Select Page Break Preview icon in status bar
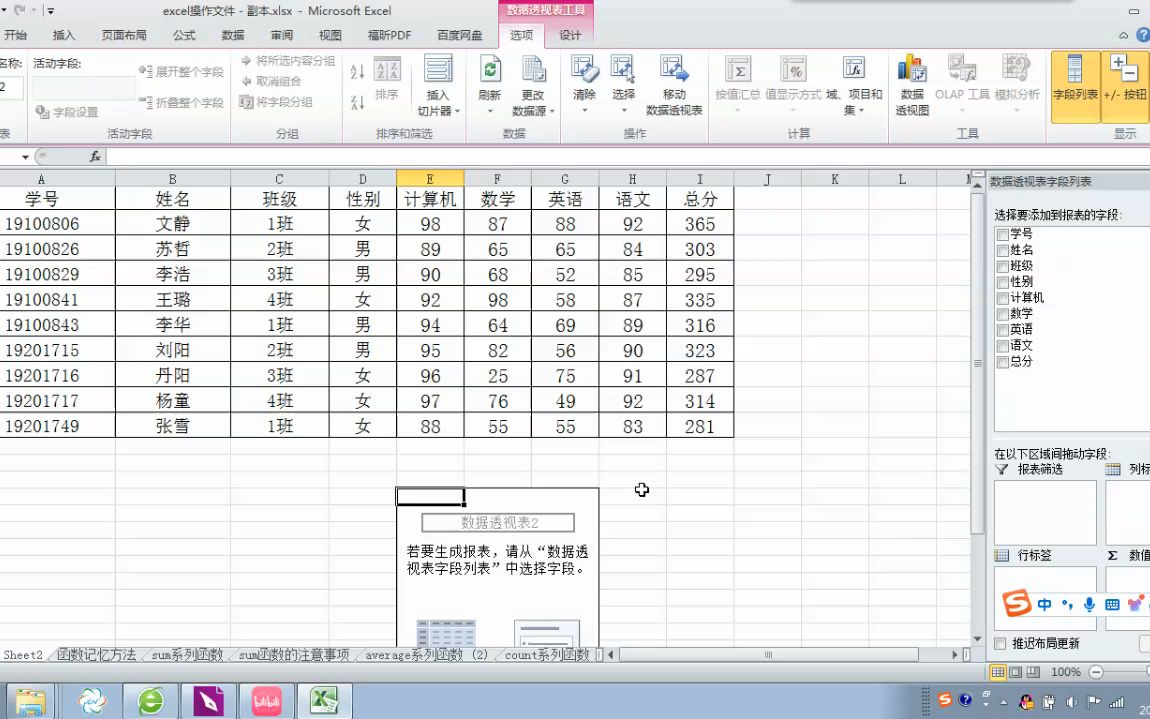The image size is (1150, 719). (1033, 671)
